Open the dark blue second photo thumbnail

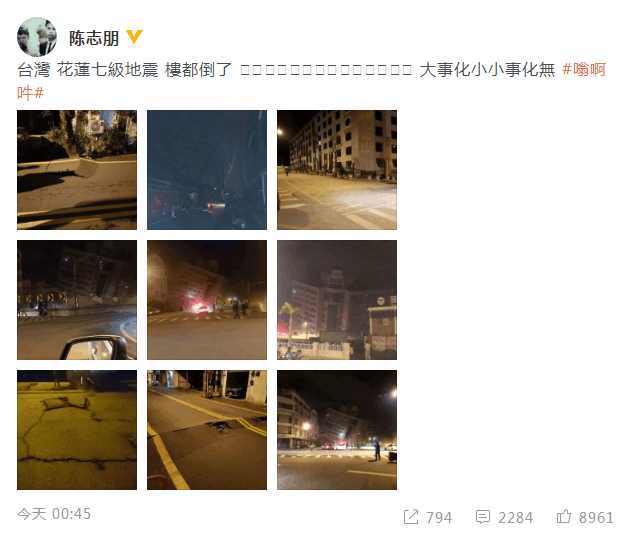[207, 170]
